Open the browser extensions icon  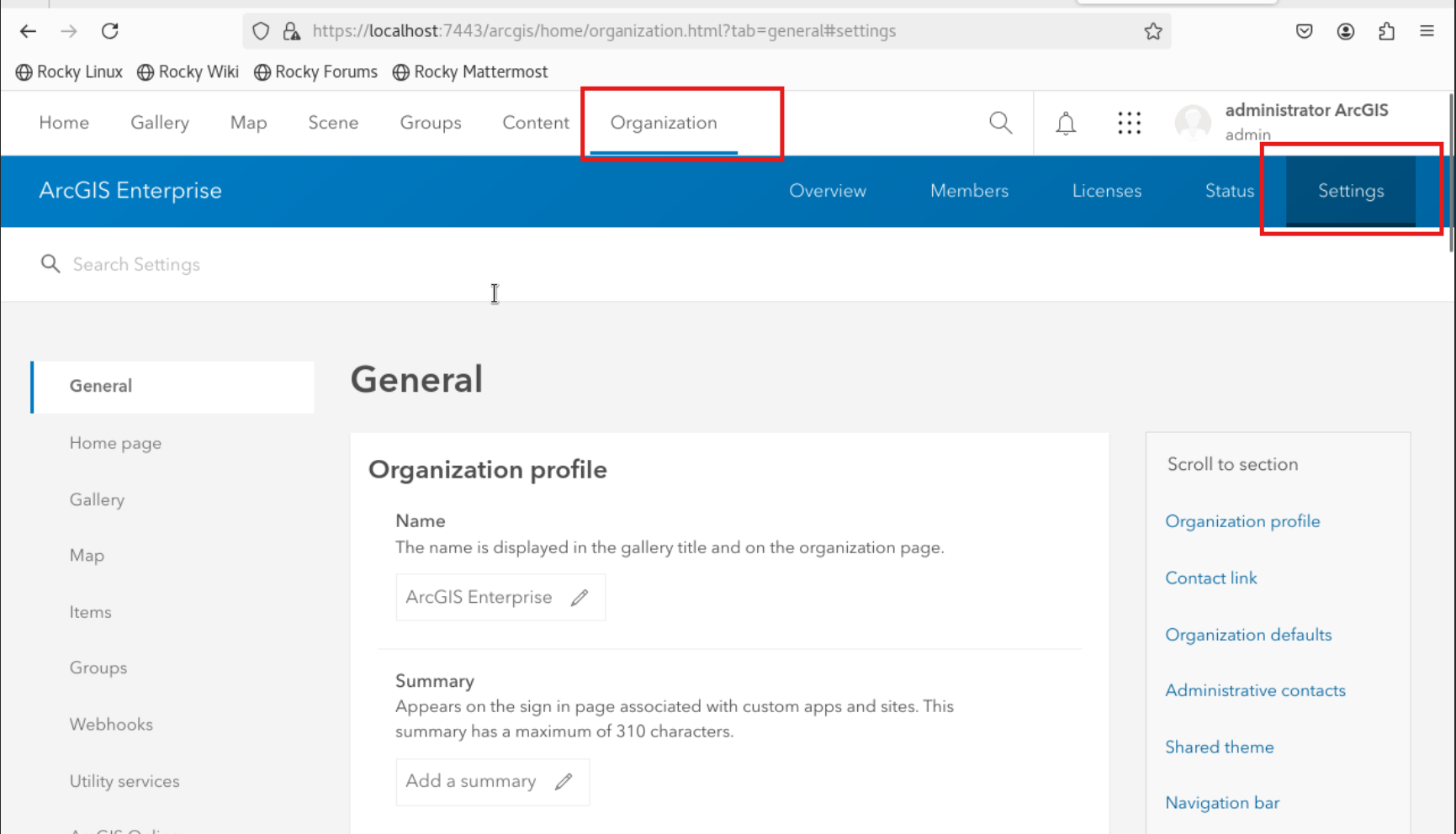1386,31
